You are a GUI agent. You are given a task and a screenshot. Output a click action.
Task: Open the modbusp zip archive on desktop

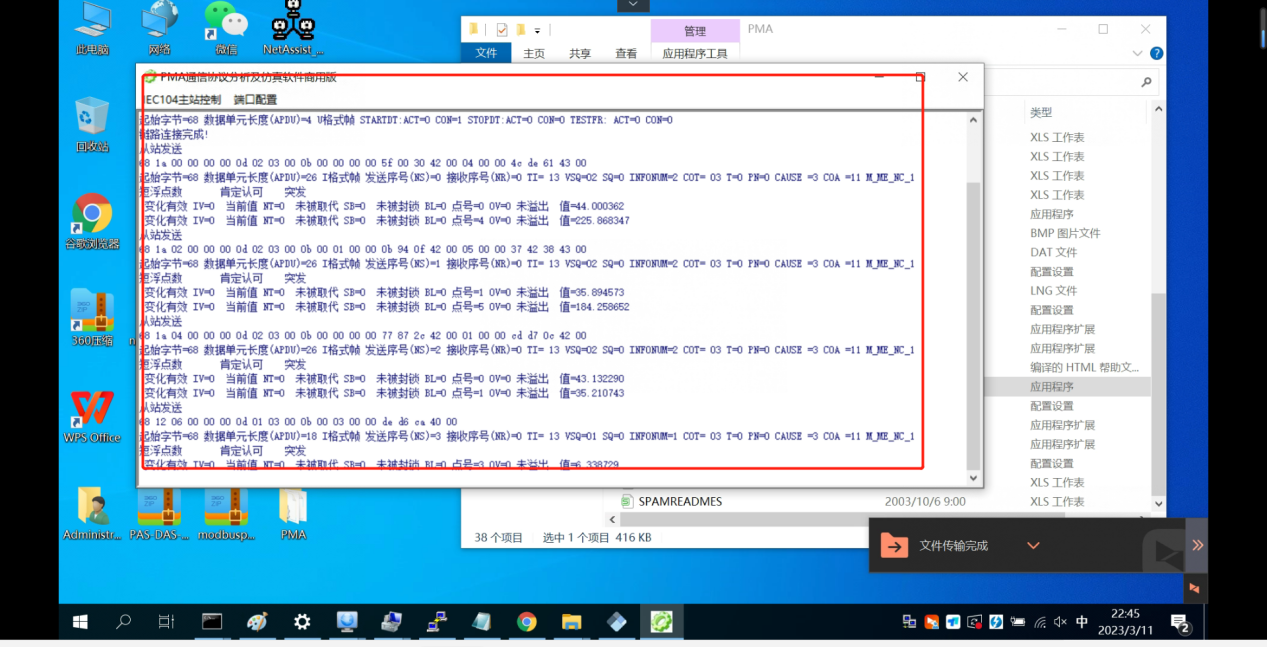pyautogui.click(x=226, y=513)
